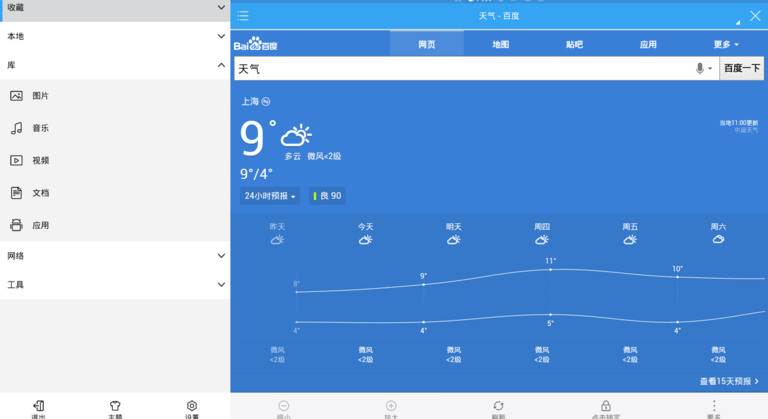
Task: Click the 周四 weather icon
Action: (542, 240)
